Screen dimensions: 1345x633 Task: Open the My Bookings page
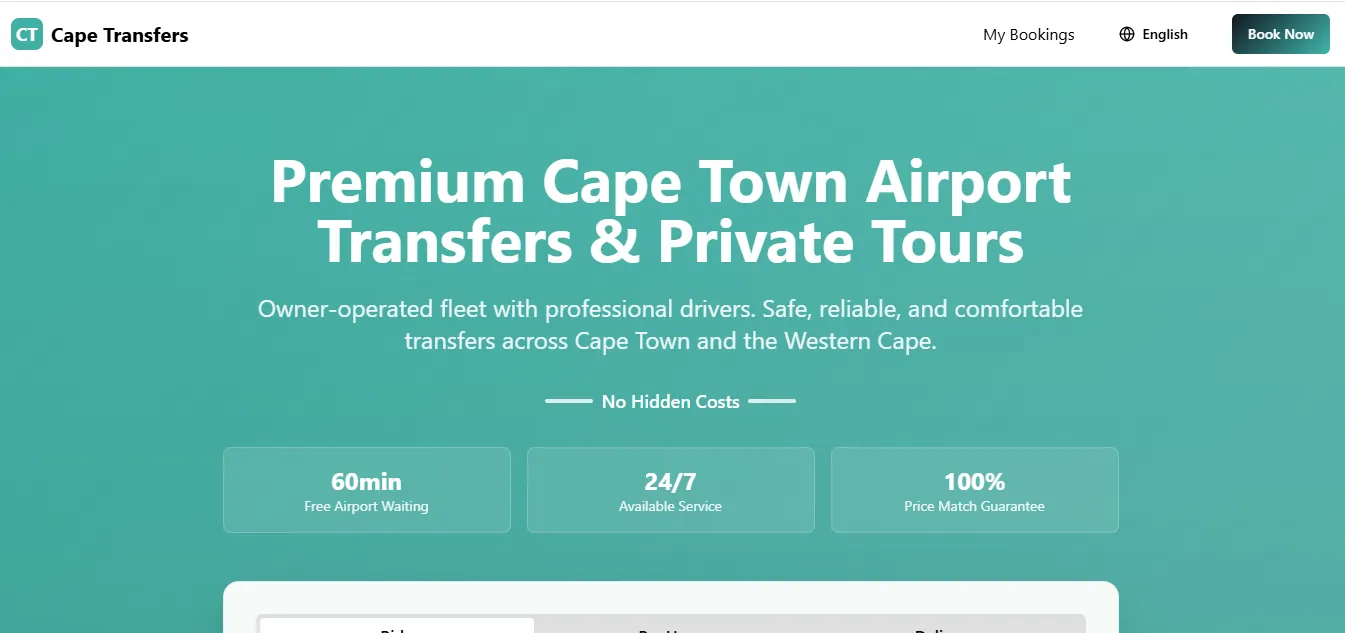point(1028,35)
